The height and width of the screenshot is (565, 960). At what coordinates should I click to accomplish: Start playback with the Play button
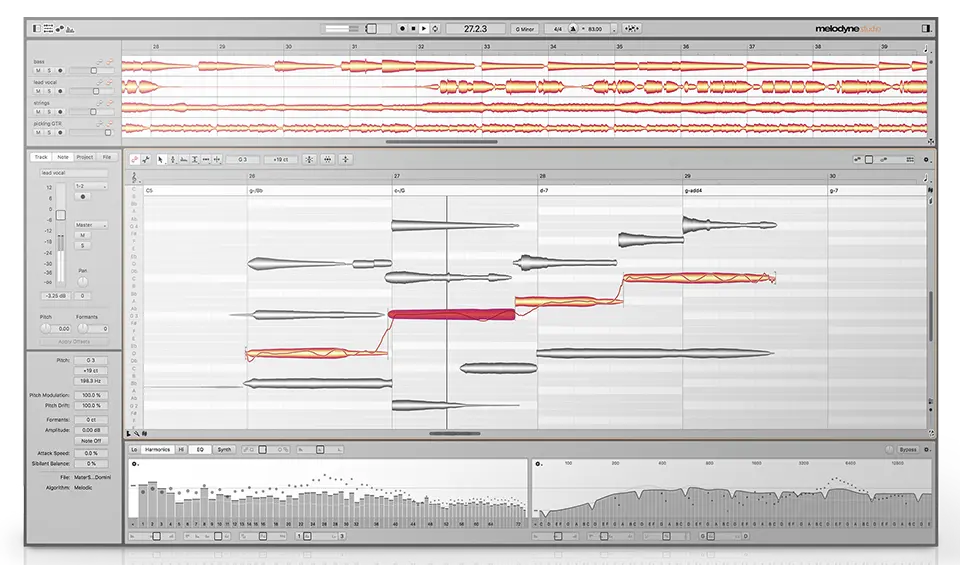pos(424,28)
